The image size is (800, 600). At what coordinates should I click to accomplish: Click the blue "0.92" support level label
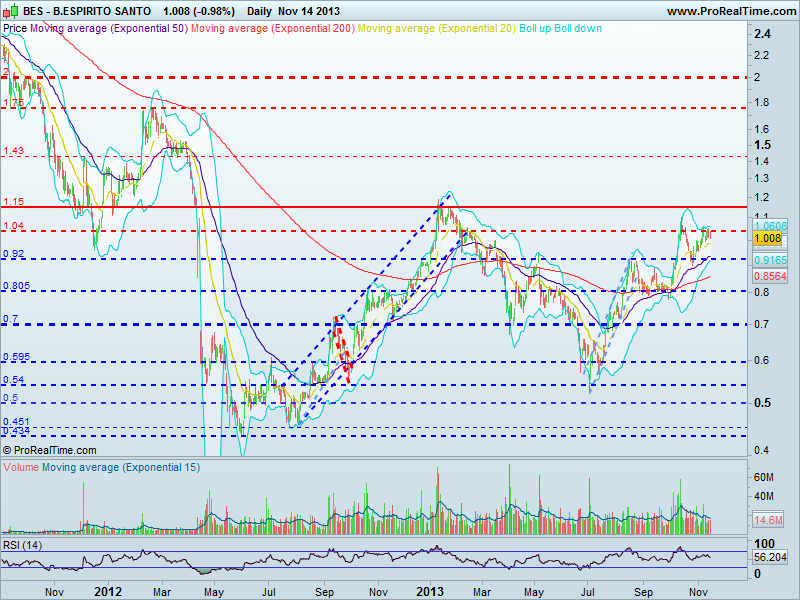13,254
